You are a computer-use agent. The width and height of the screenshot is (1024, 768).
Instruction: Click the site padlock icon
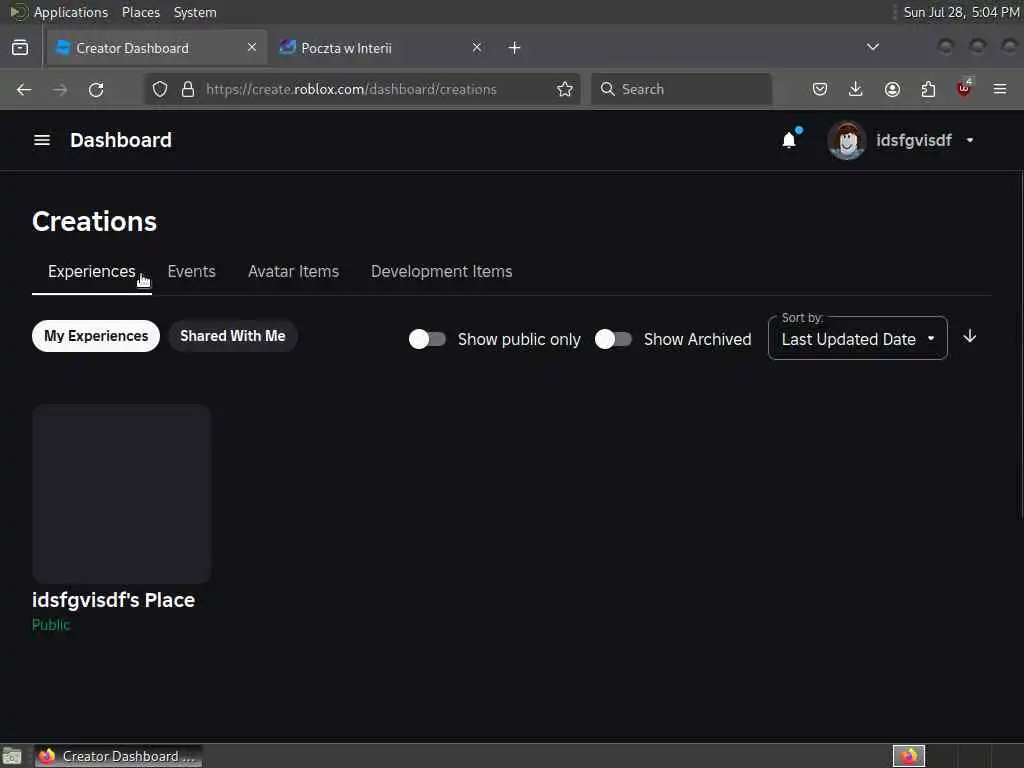(188, 89)
